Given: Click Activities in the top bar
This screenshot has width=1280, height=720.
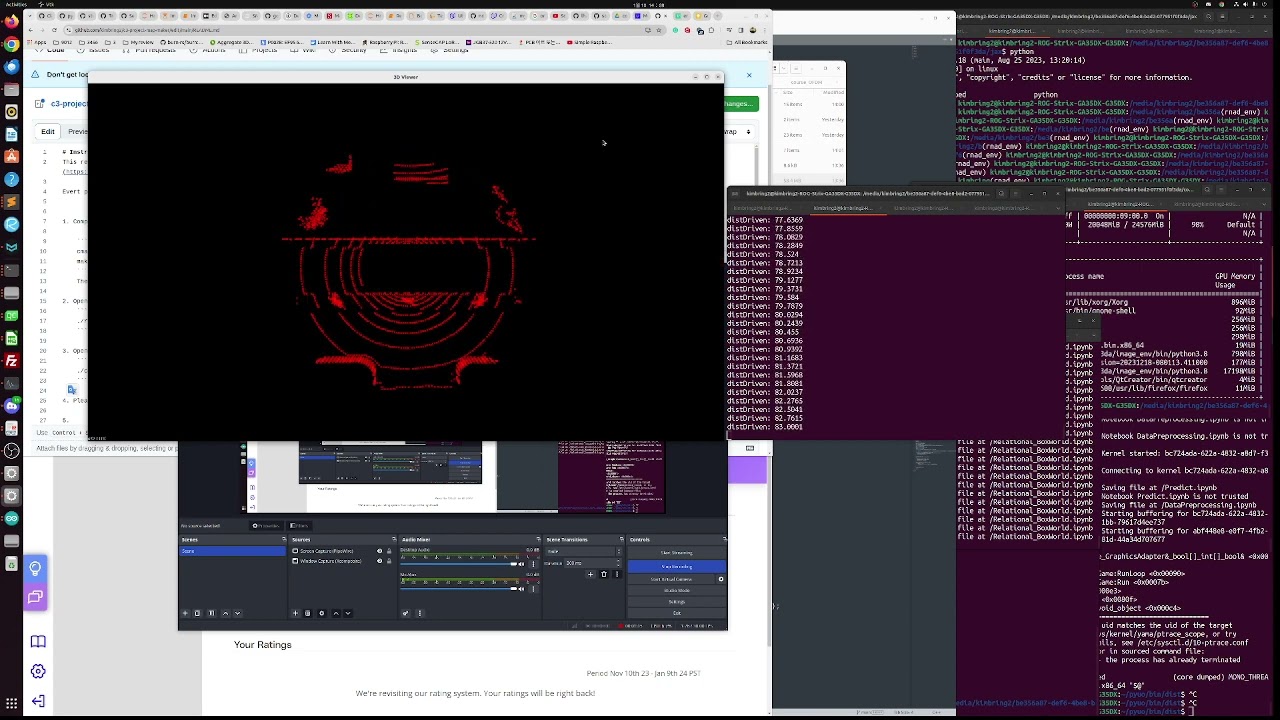Looking at the screenshot, I should coord(16,4).
